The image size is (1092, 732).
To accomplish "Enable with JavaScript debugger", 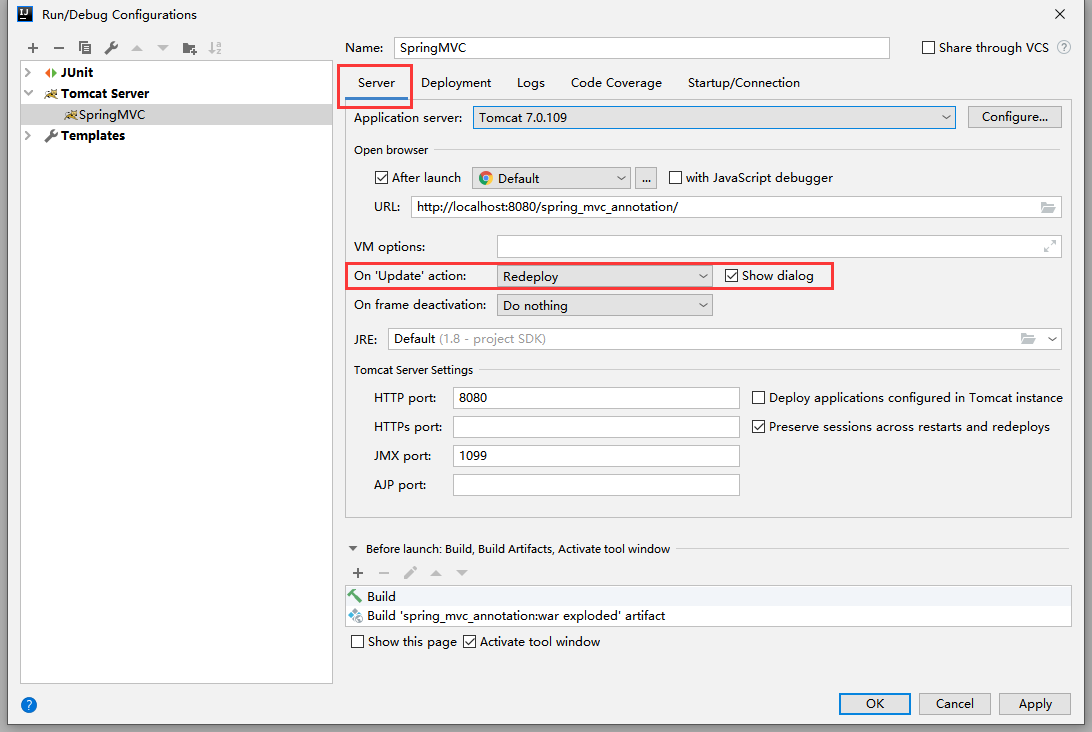I will 675,178.
